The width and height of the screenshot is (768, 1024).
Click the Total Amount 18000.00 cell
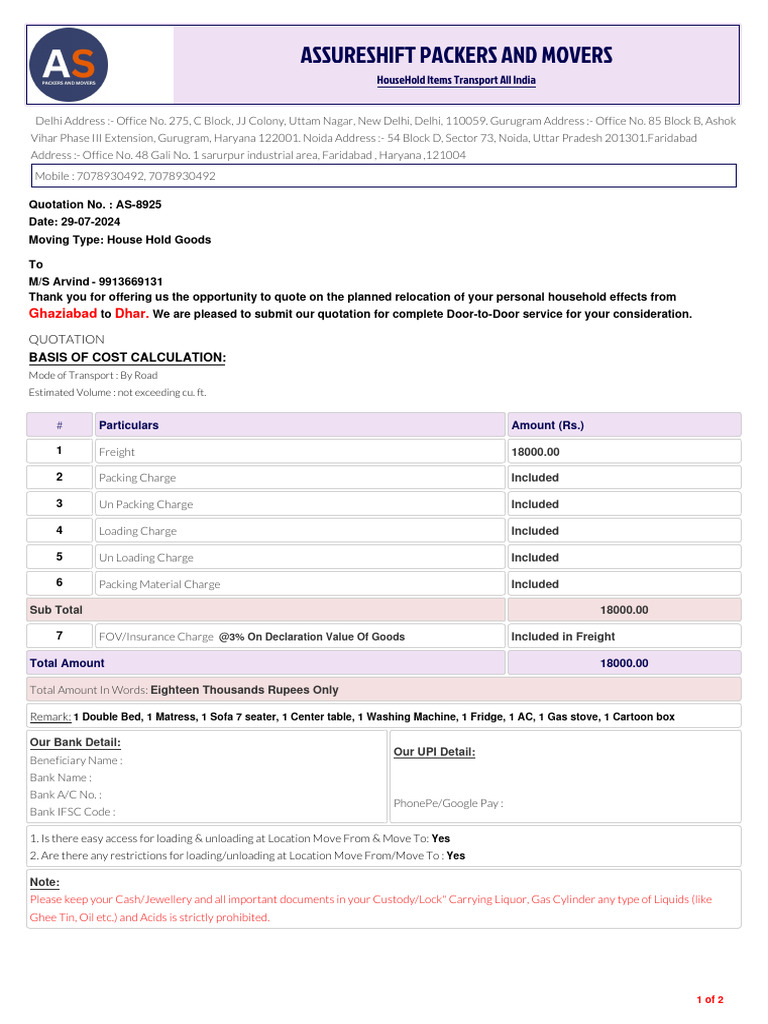tap(624, 663)
